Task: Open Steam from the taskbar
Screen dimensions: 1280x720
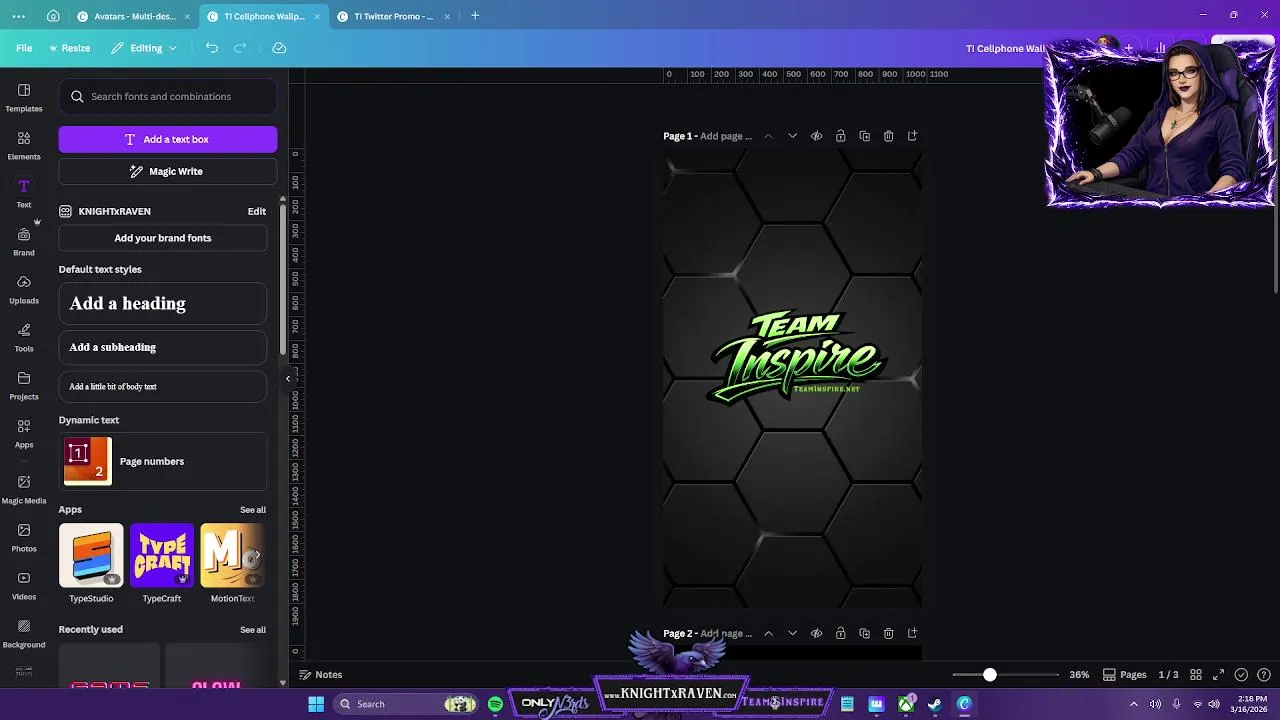Action: pos(934,704)
